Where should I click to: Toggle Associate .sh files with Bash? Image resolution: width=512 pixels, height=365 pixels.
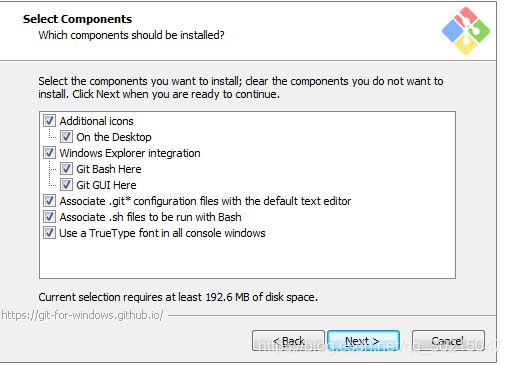point(49,217)
